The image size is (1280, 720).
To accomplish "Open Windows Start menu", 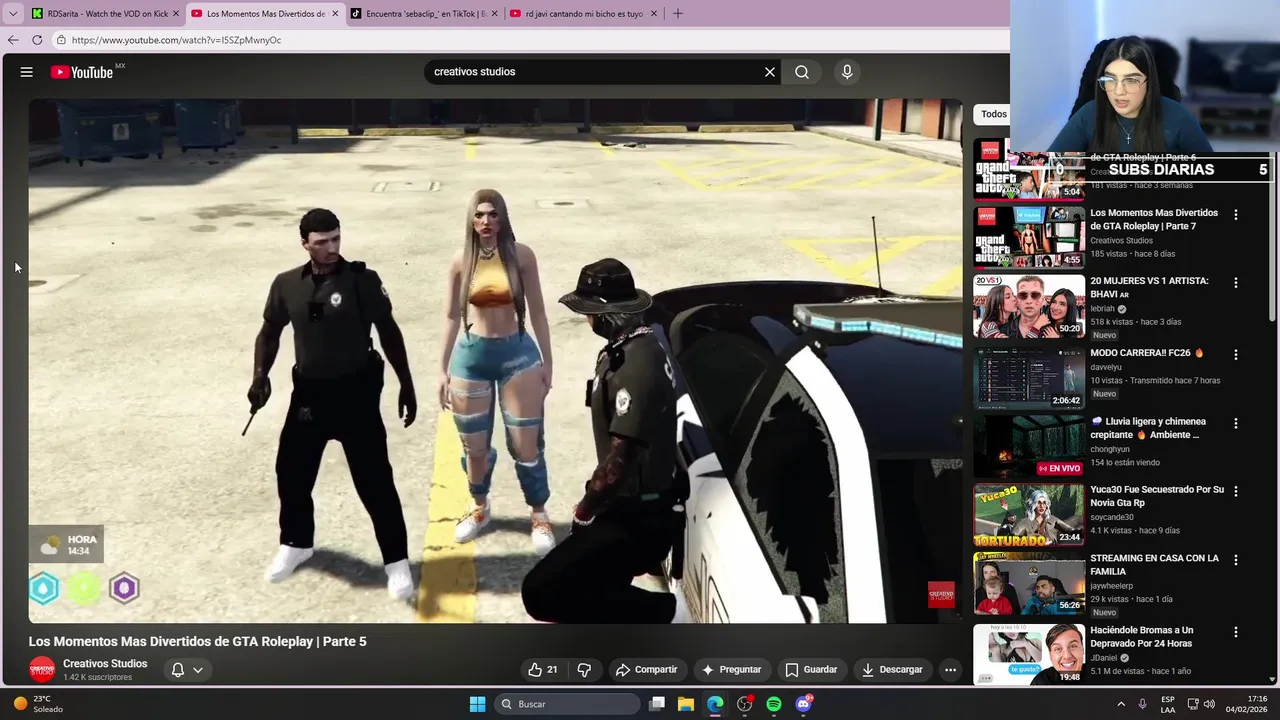I will 477,704.
